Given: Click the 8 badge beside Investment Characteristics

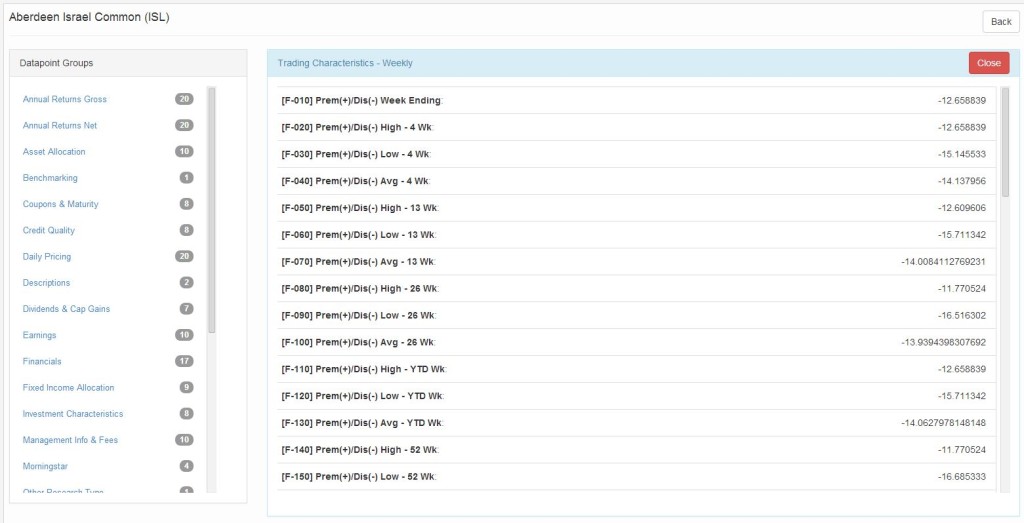Looking at the screenshot, I should coord(187,413).
